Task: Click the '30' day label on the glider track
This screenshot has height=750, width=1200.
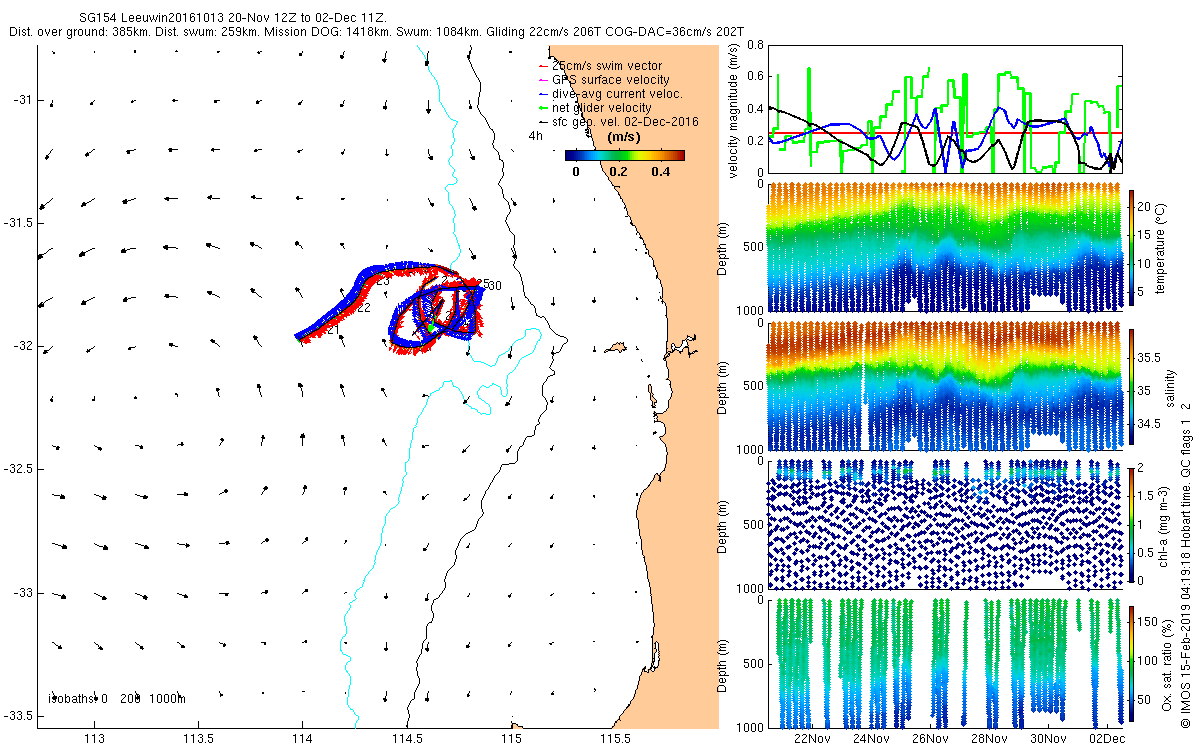Action: pos(494,285)
